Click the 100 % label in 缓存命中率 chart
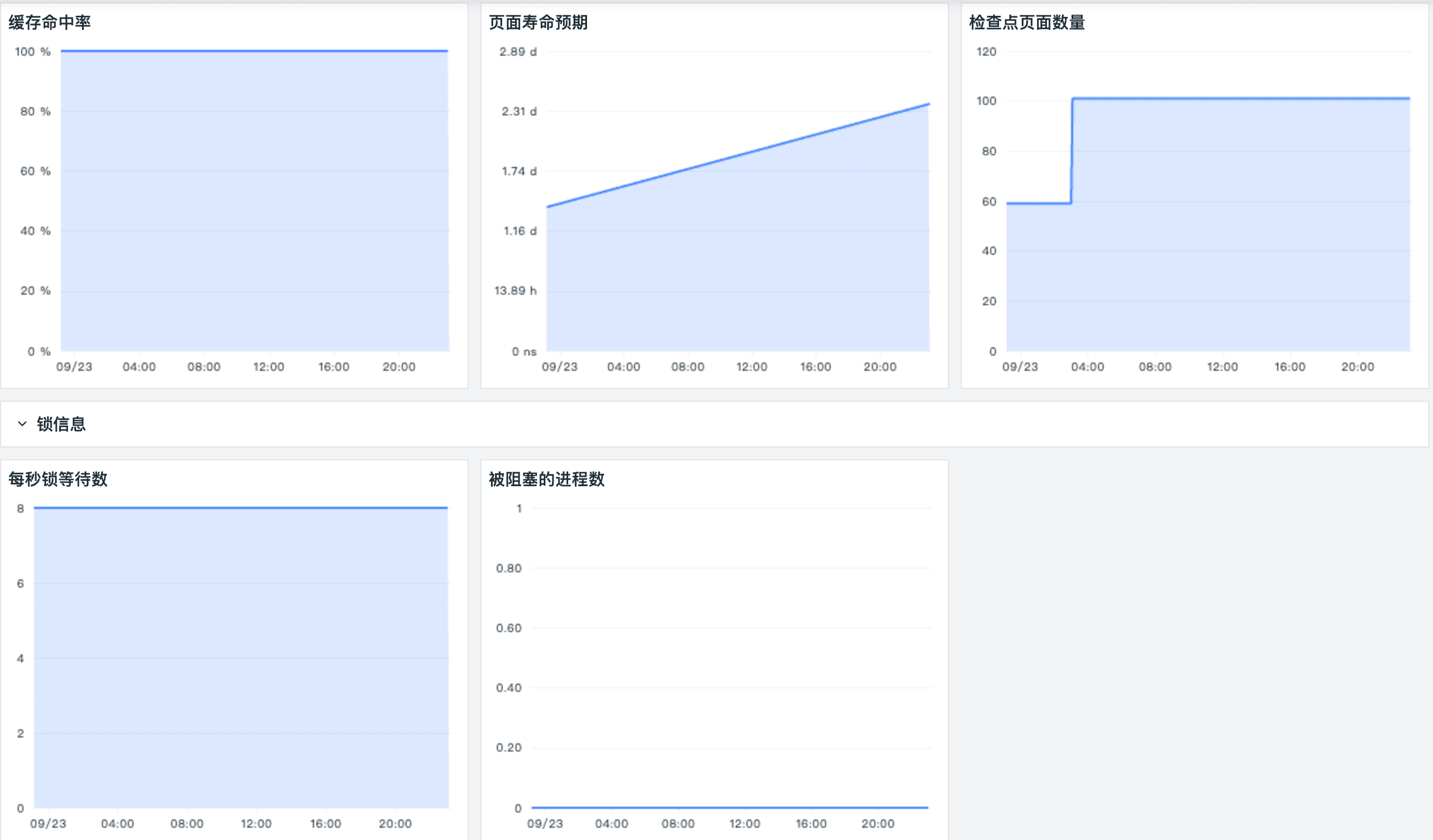The width and height of the screenshot is (1433, 840). [33, 52]
